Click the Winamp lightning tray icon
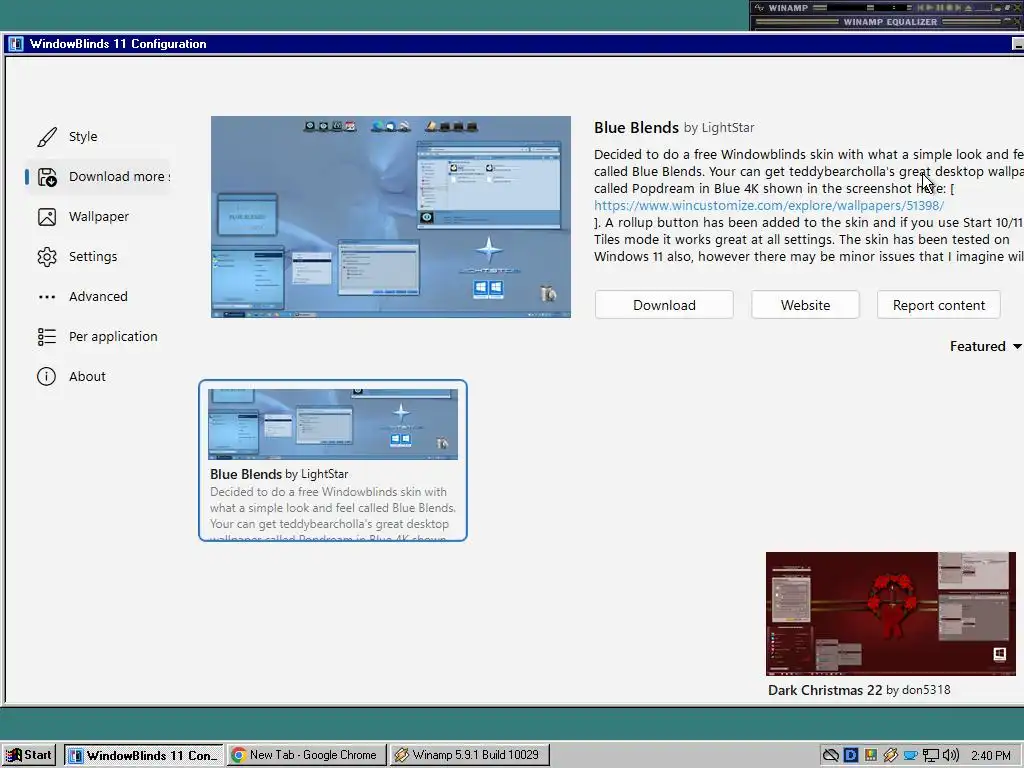Screen dimensions: 1024x768 point(890,756)
